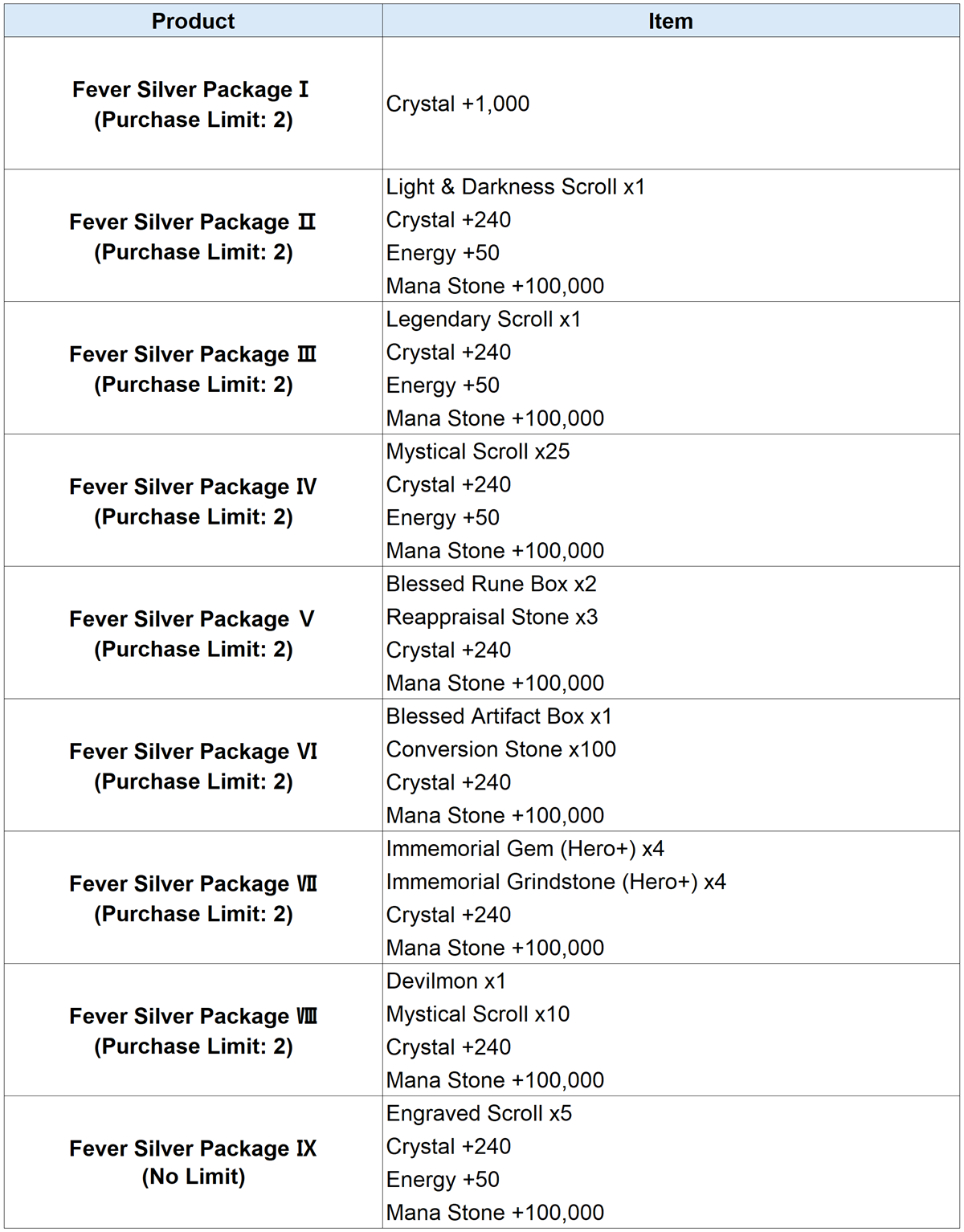Click the Blessed Rune Box x2 entry
The image size is (964, 1232).
(x=492, y=584)
